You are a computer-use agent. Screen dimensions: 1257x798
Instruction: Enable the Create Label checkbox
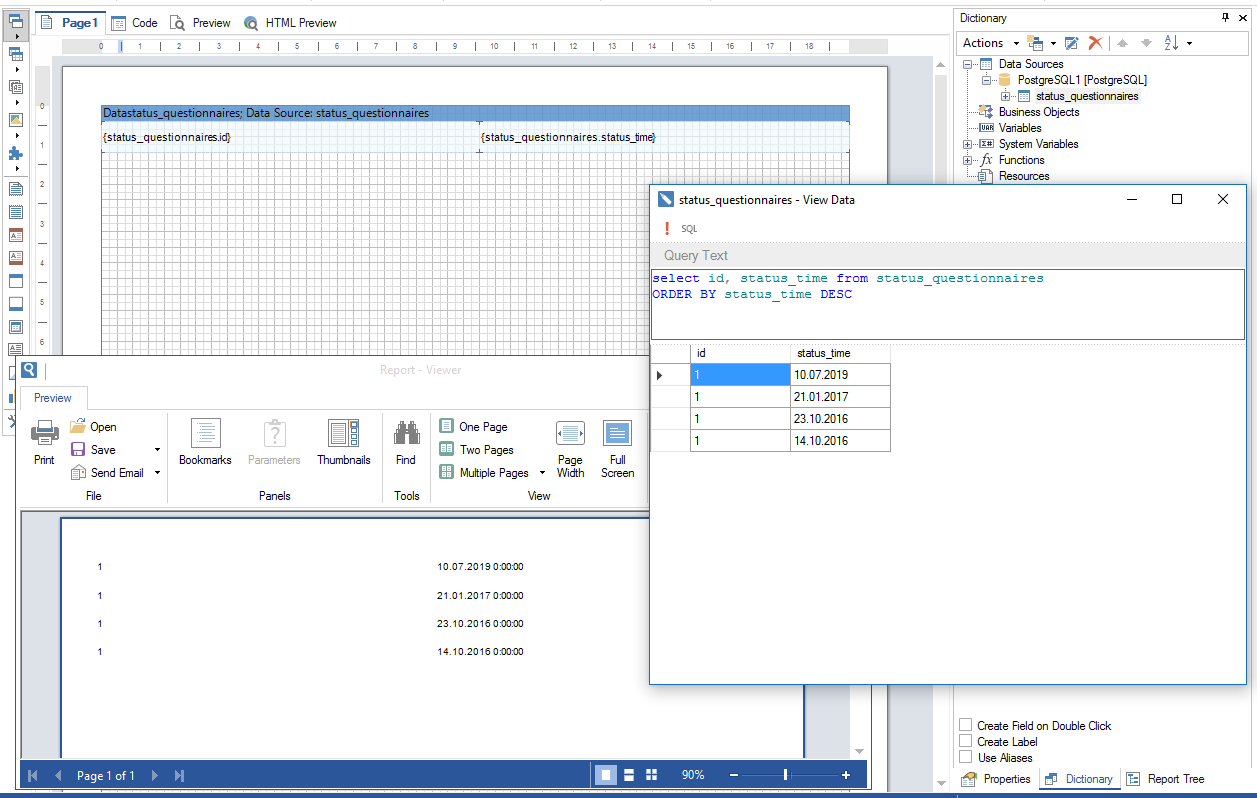[x=965, y=742]
